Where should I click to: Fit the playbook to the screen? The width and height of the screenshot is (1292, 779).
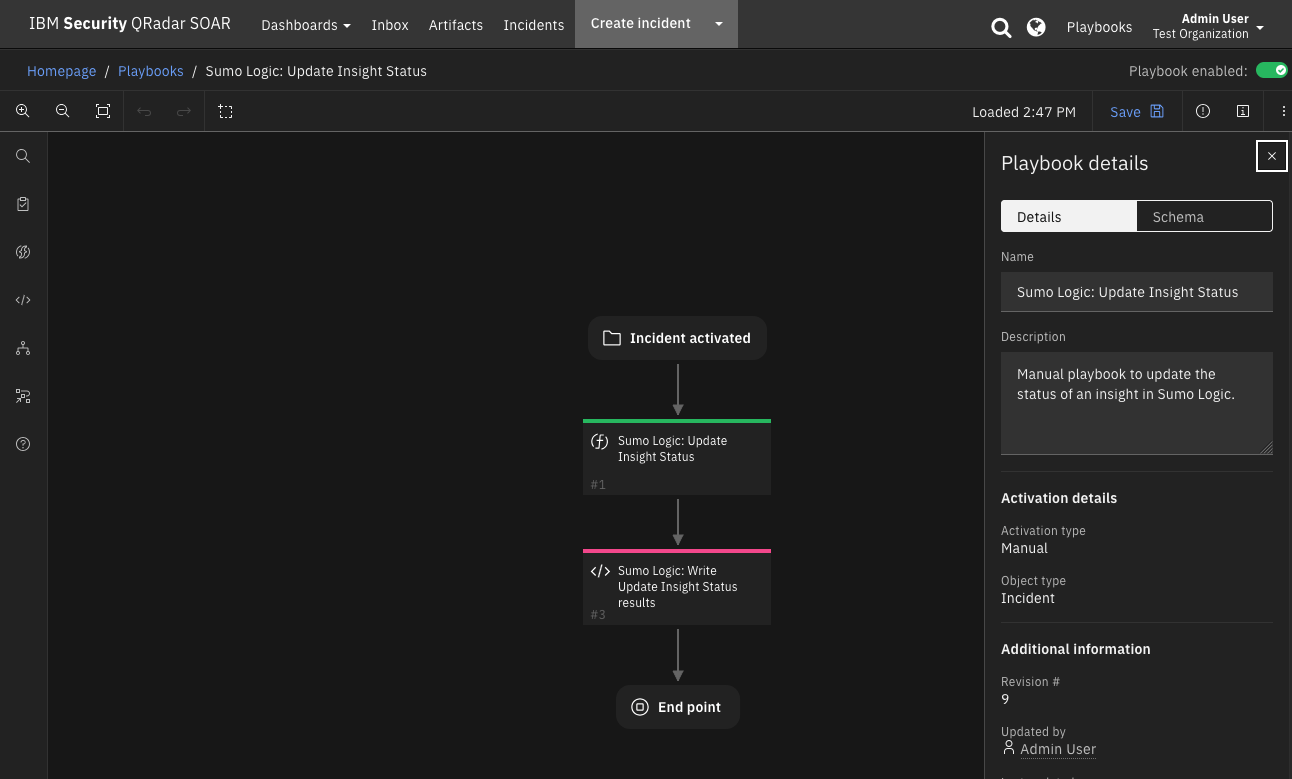(x=103, y=111)
